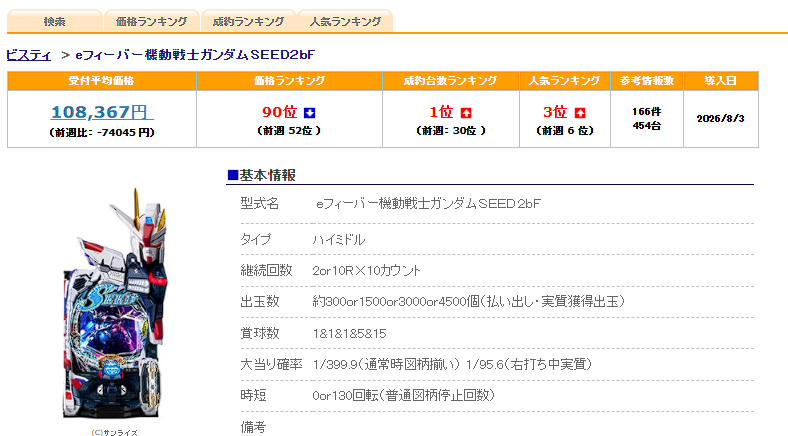Click the 90位 price rank value
Screen dimensions: 788x436
pyautogui.click(x=279, y=112)
